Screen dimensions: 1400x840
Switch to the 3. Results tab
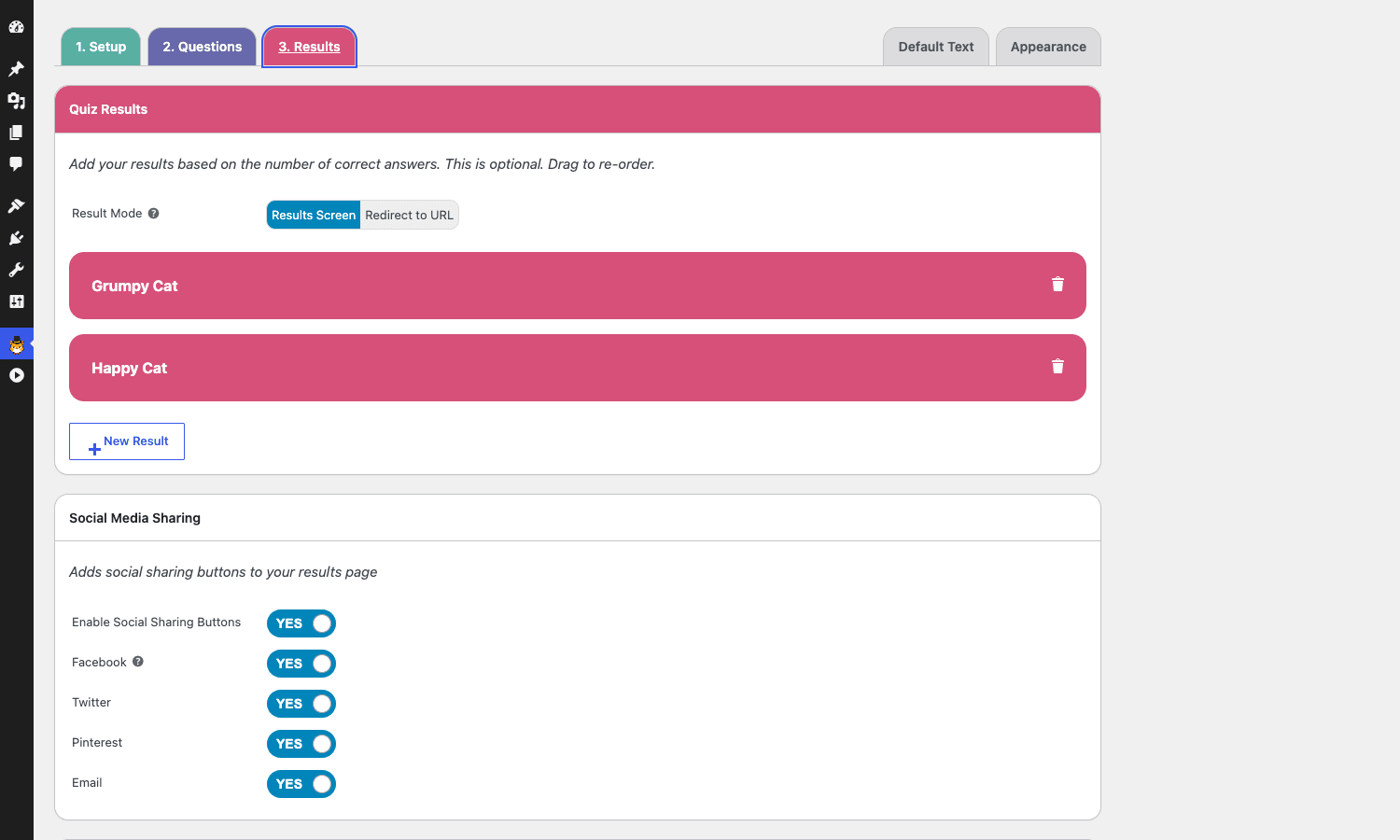click(x=309, y=47)
